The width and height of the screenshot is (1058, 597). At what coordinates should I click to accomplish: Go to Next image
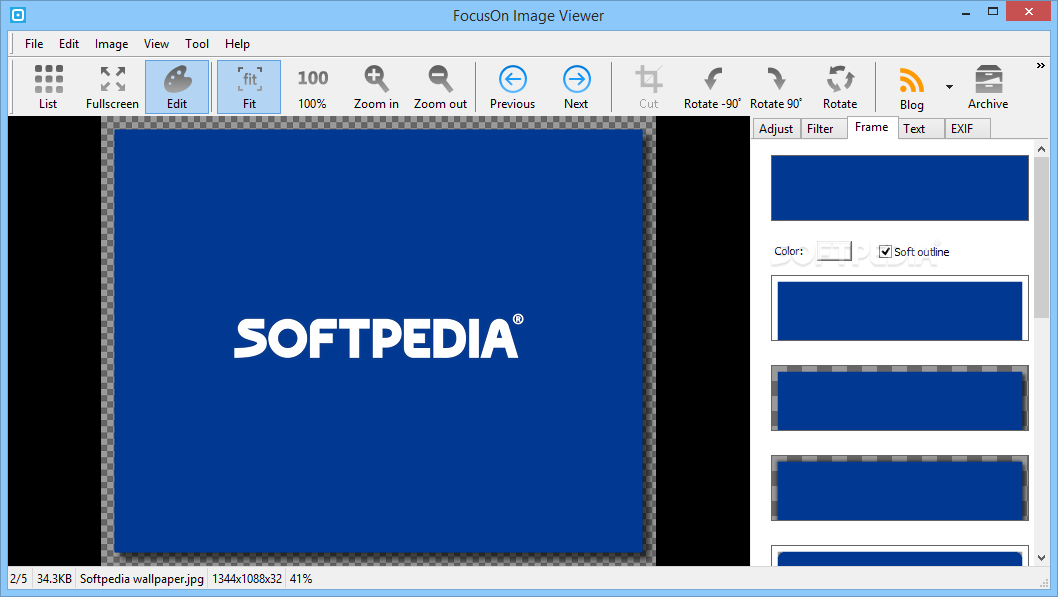click(576, 87)
